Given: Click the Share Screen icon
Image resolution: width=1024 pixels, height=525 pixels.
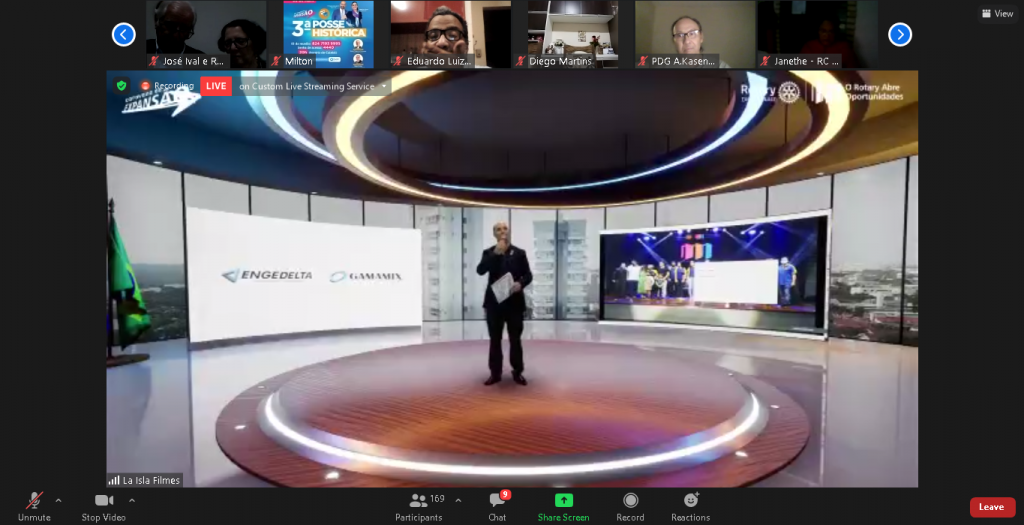Looking at the screenshot, I should (563, 501).
